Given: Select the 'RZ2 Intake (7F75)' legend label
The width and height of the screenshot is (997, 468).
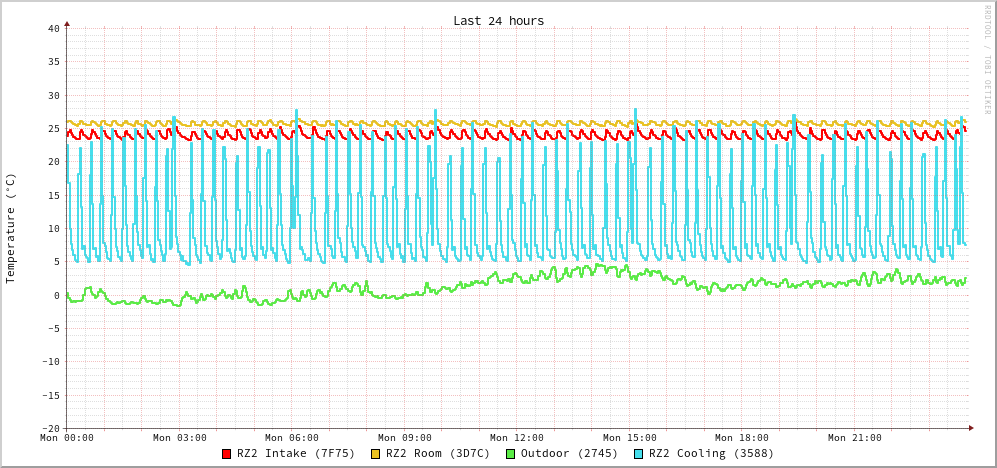Looking at the screenshot, I should (296, 454).
